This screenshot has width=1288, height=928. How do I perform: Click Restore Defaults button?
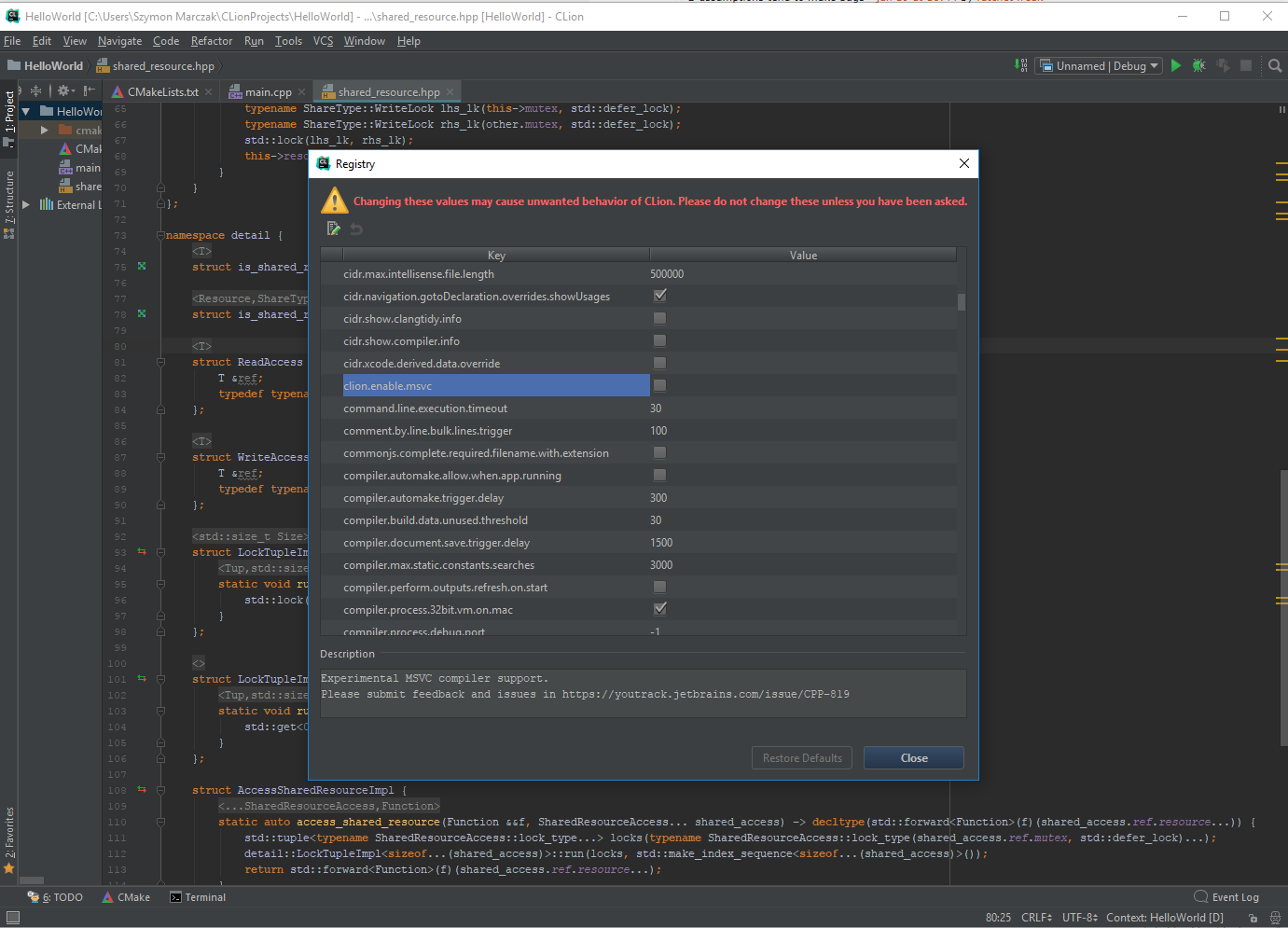coord(802,758)
